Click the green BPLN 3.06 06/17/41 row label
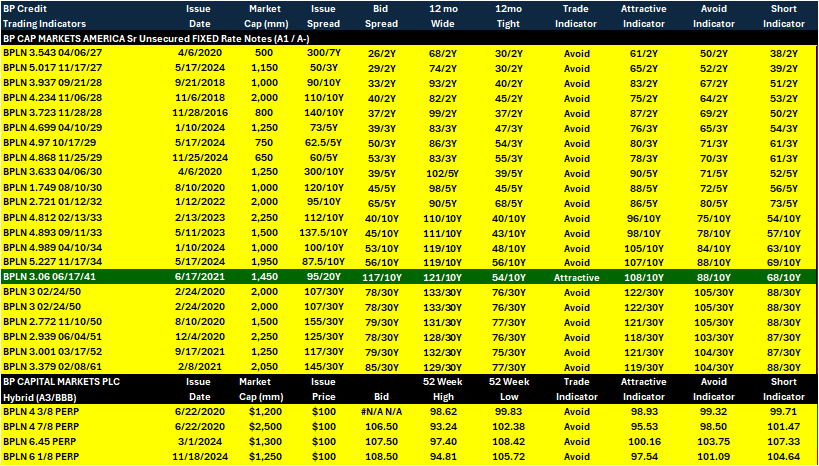Screen dimensions: 819x466 [40, 277]
